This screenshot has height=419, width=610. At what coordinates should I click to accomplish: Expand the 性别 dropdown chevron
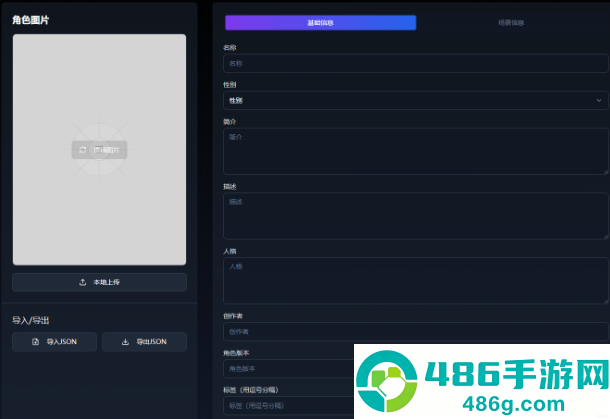point(599,100)
